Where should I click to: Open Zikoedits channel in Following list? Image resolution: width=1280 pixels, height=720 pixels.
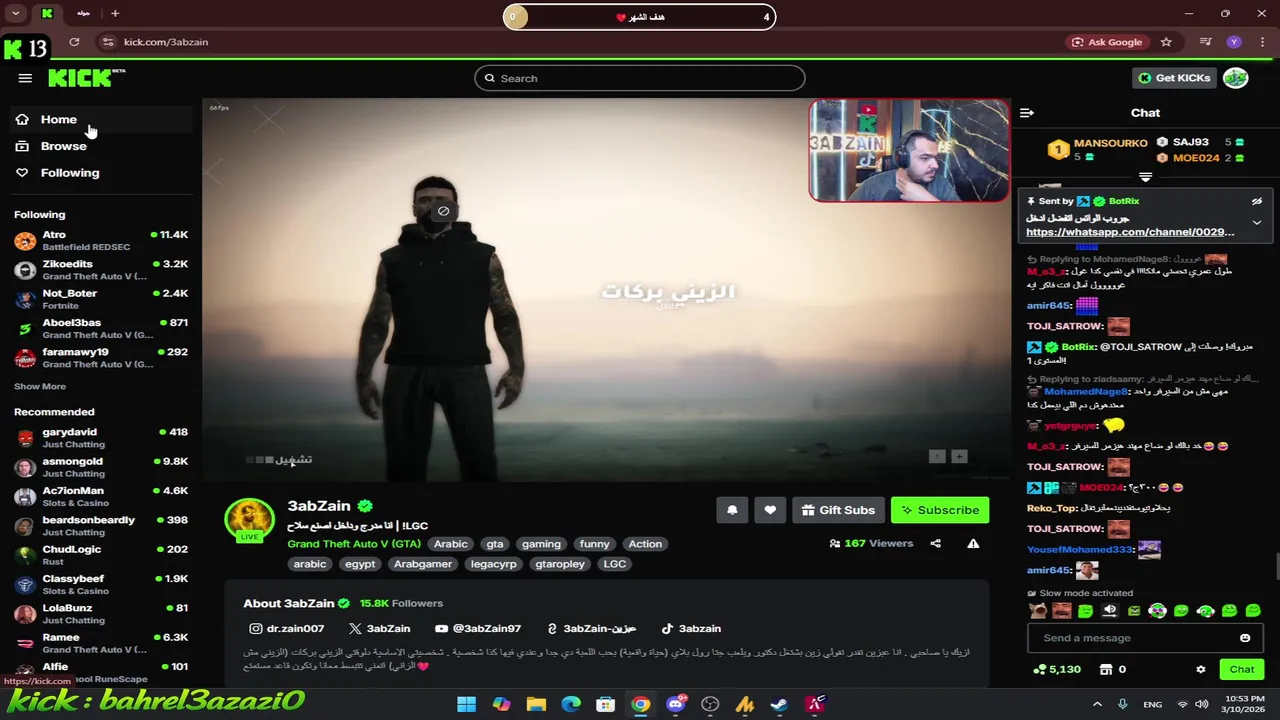(x=100, y=270)
